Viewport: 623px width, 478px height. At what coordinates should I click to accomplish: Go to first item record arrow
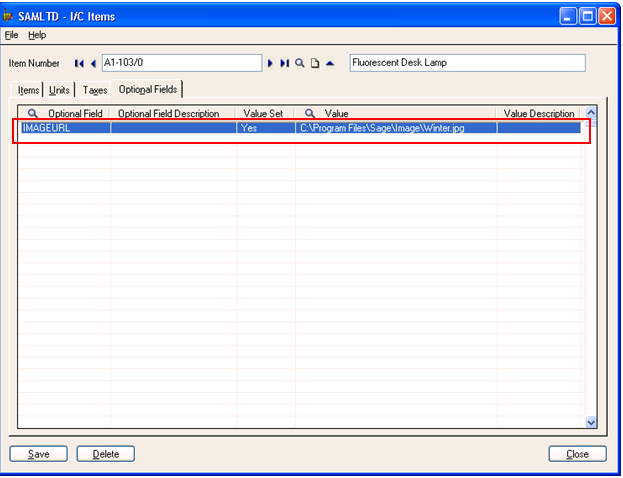coord(79,63)
